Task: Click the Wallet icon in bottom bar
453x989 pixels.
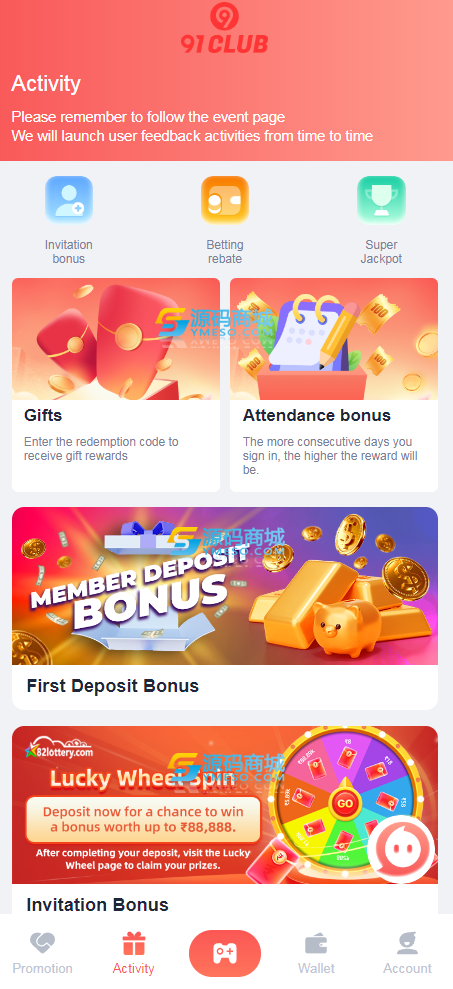Action: pos(316,944)
